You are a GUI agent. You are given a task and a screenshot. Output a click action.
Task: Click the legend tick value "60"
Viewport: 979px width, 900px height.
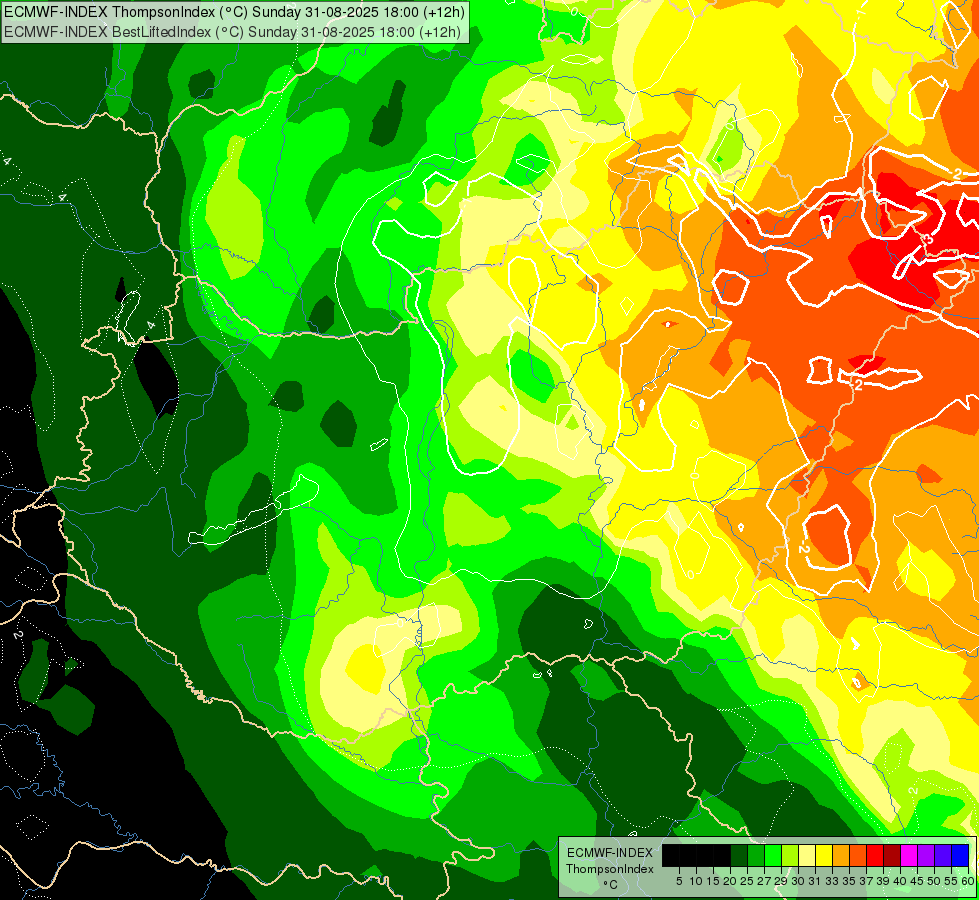[967, 881]
